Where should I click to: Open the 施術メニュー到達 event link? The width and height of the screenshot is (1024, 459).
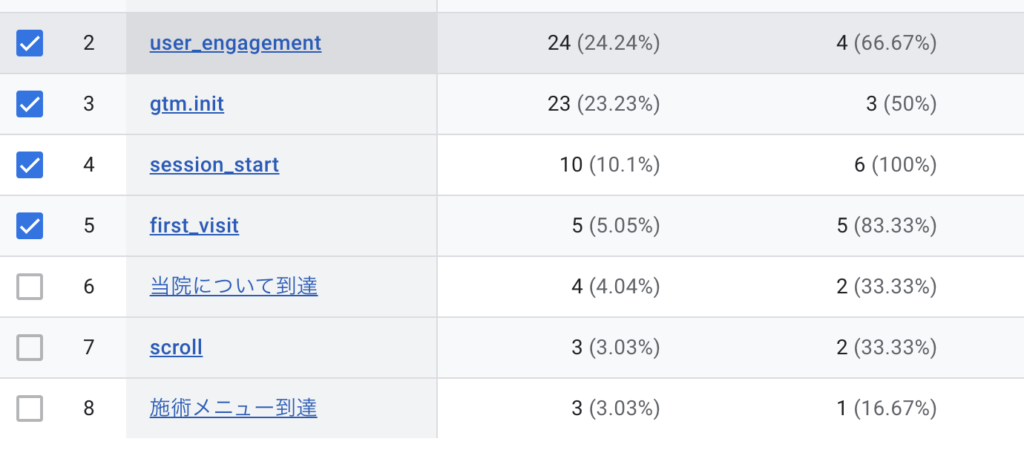tap(233, 408)
